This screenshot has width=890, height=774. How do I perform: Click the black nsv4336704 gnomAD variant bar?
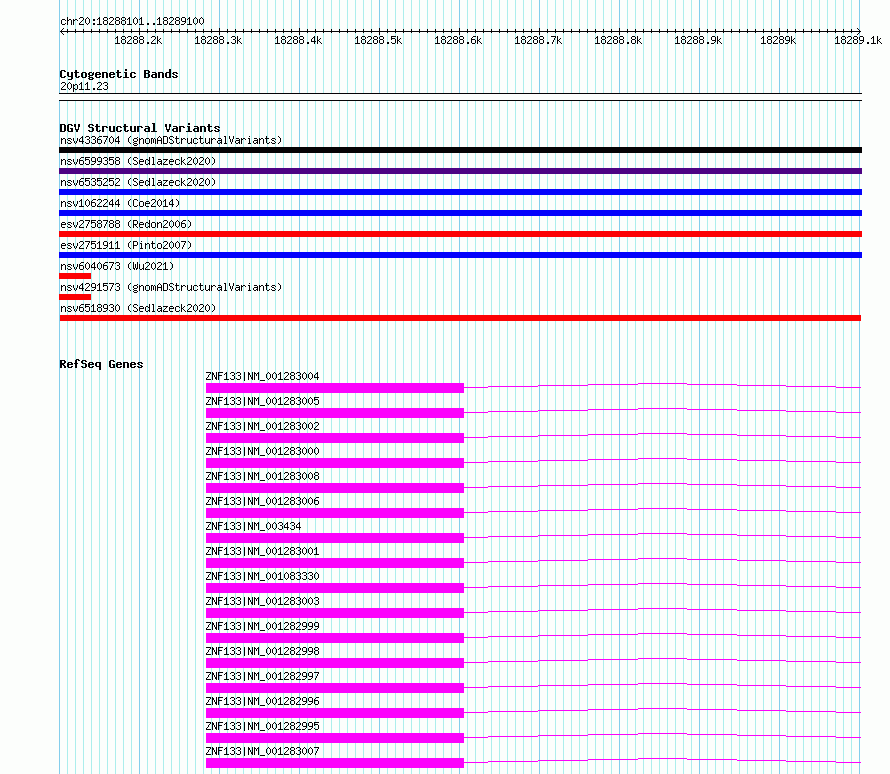460,150
